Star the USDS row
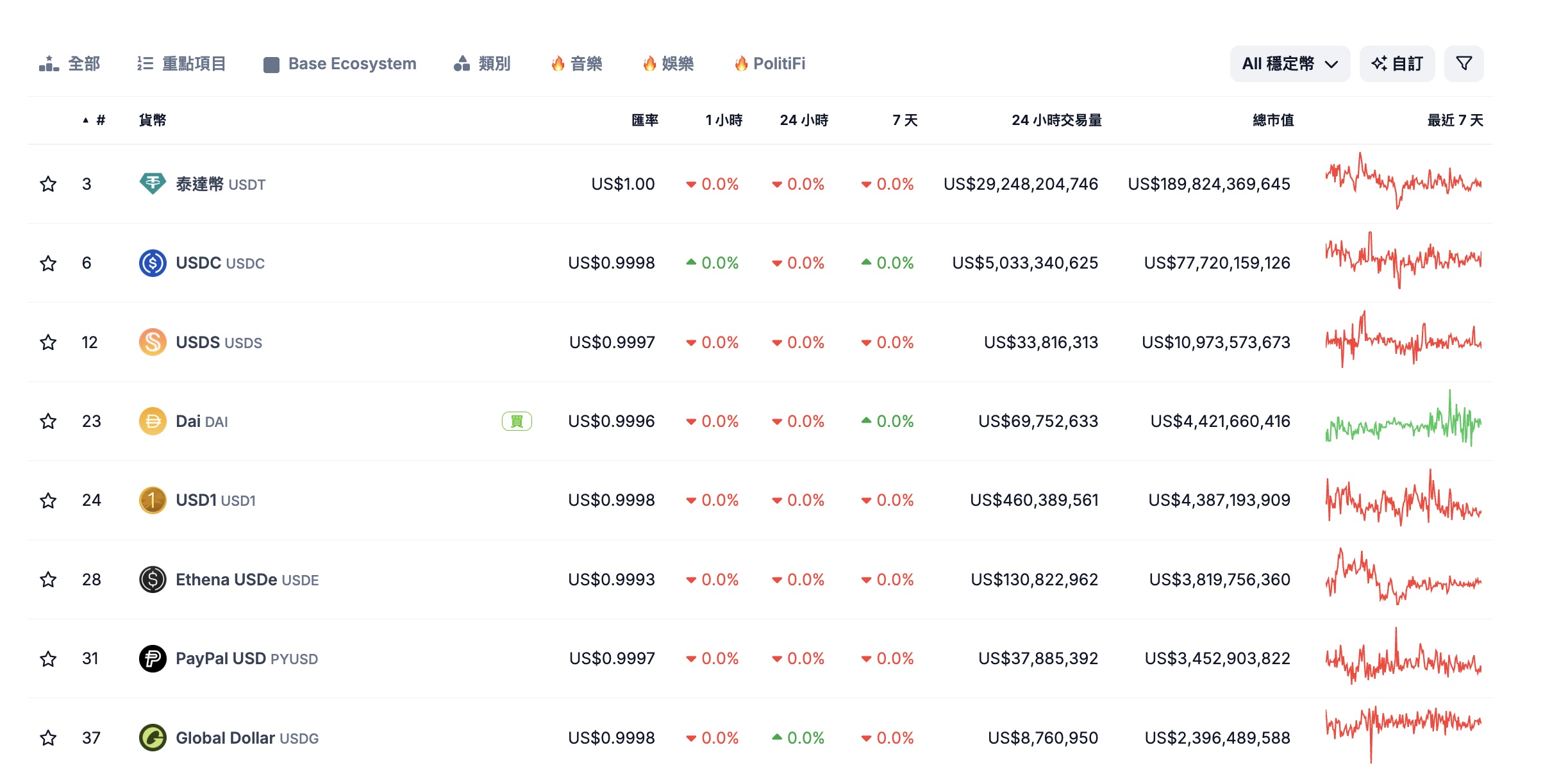Image resolution: width=1568 pixels, height=777 pixels. click(48, 342)
